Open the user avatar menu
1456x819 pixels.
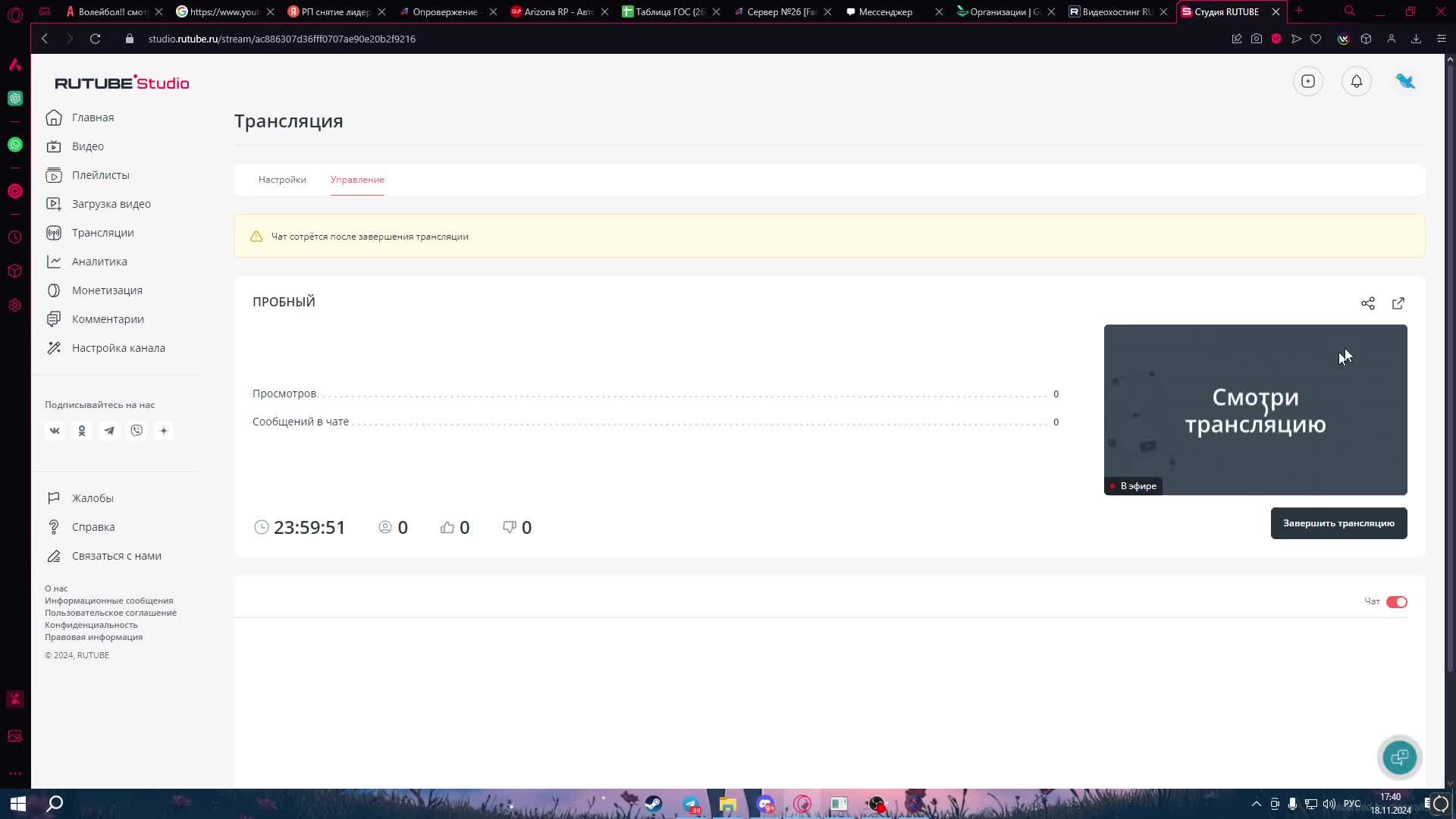(1405, 81)
